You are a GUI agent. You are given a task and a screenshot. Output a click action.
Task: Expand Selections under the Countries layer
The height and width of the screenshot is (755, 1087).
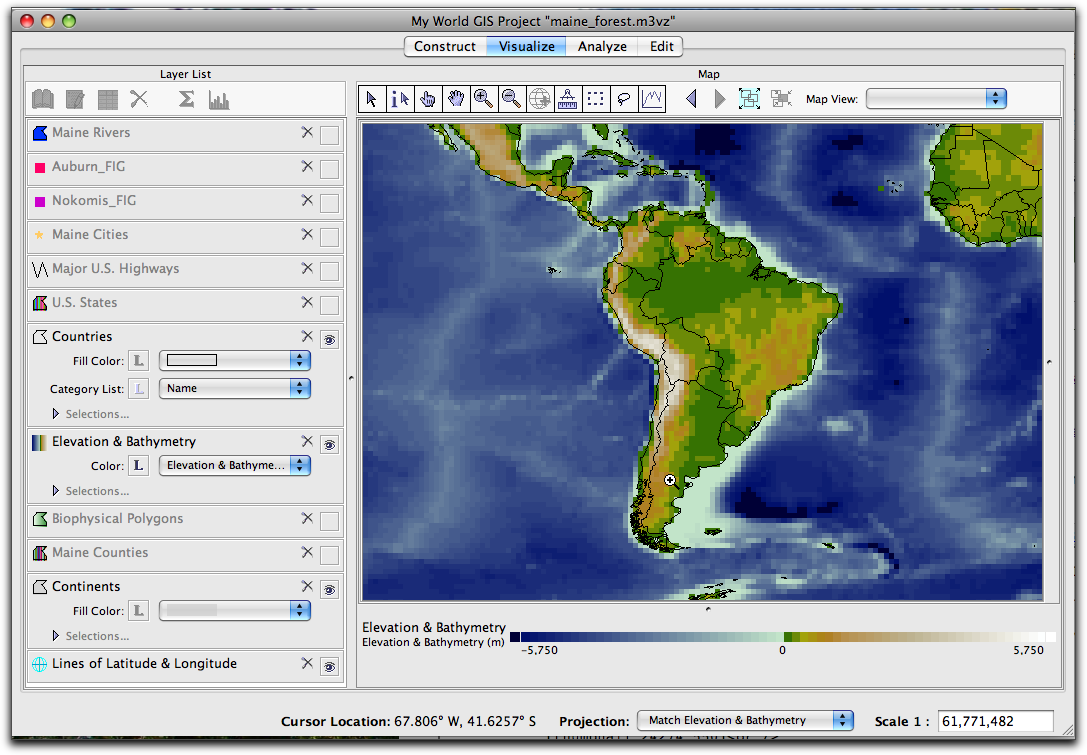(x=56, y=414)
